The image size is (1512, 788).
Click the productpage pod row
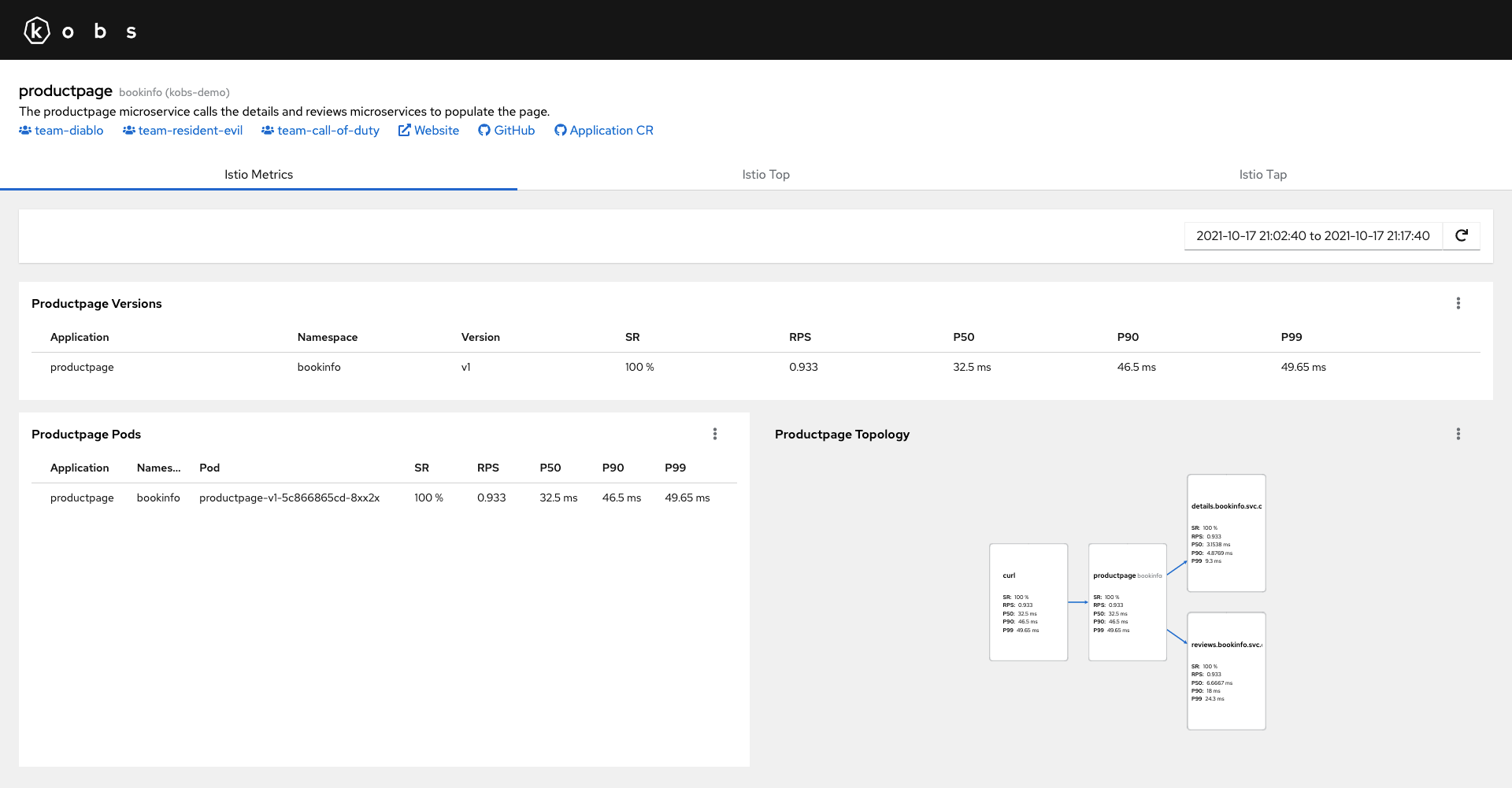pos(384,498)
